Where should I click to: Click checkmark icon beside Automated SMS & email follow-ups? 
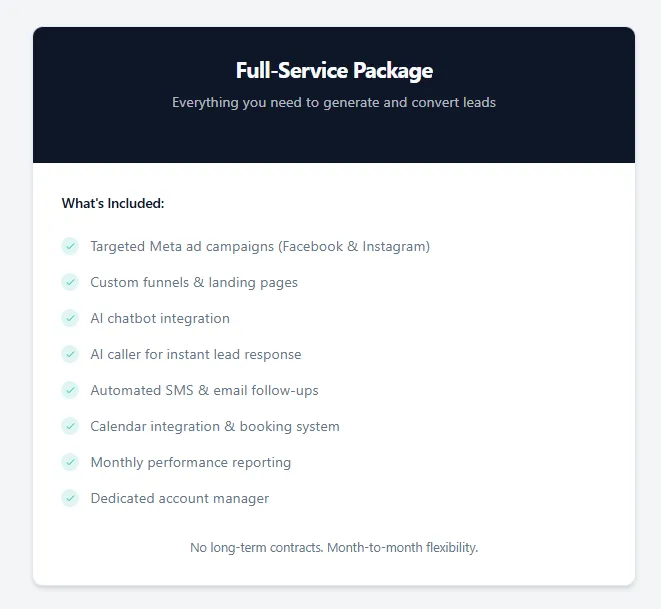[x=70, y=390]
